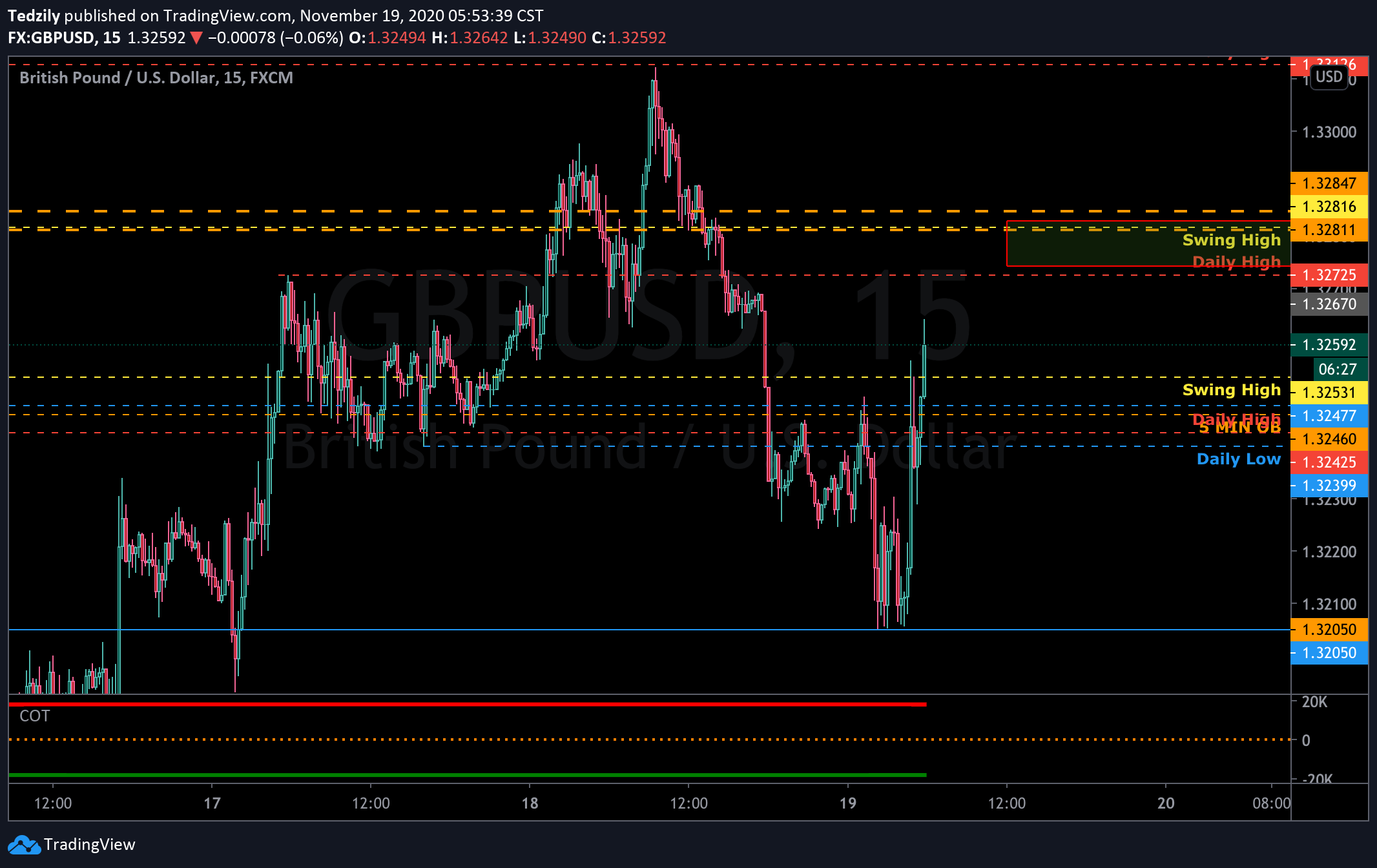Click the 20K COT scale value
1377x868 pixels.
point(1314,702)
